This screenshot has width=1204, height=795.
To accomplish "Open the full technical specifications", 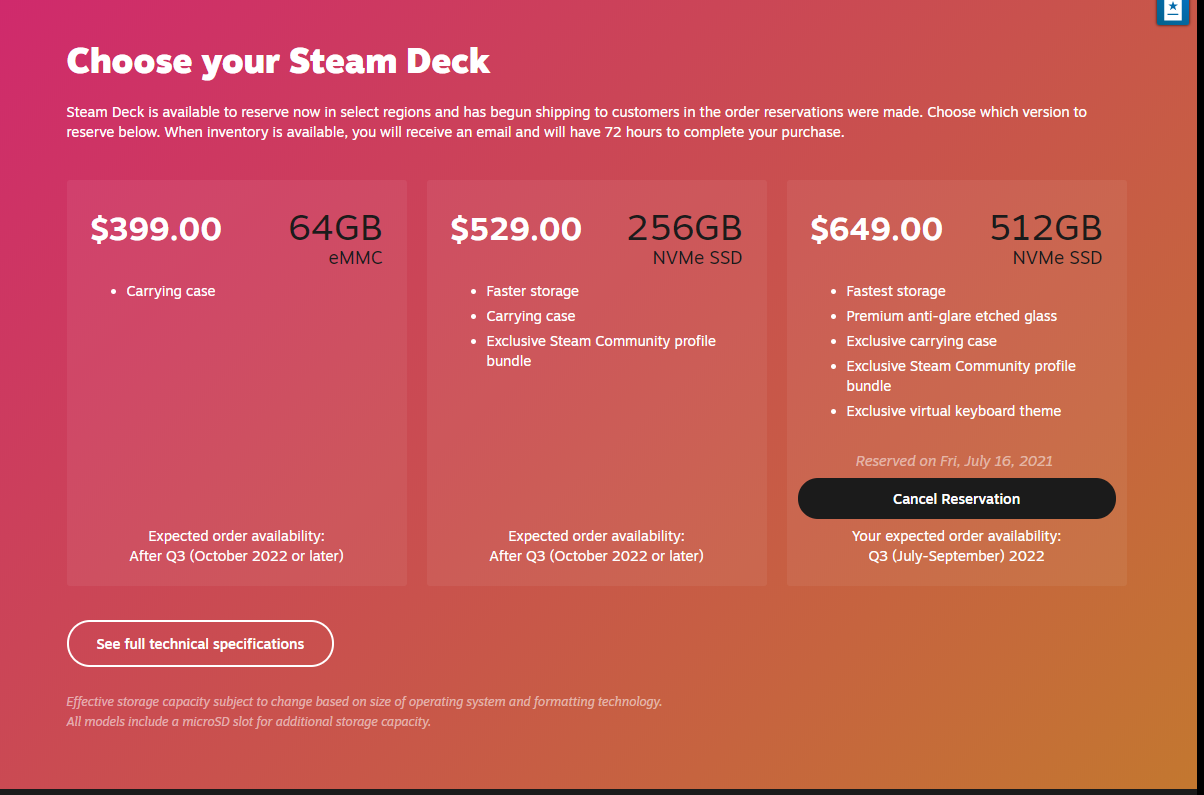I will pos(200,644).
